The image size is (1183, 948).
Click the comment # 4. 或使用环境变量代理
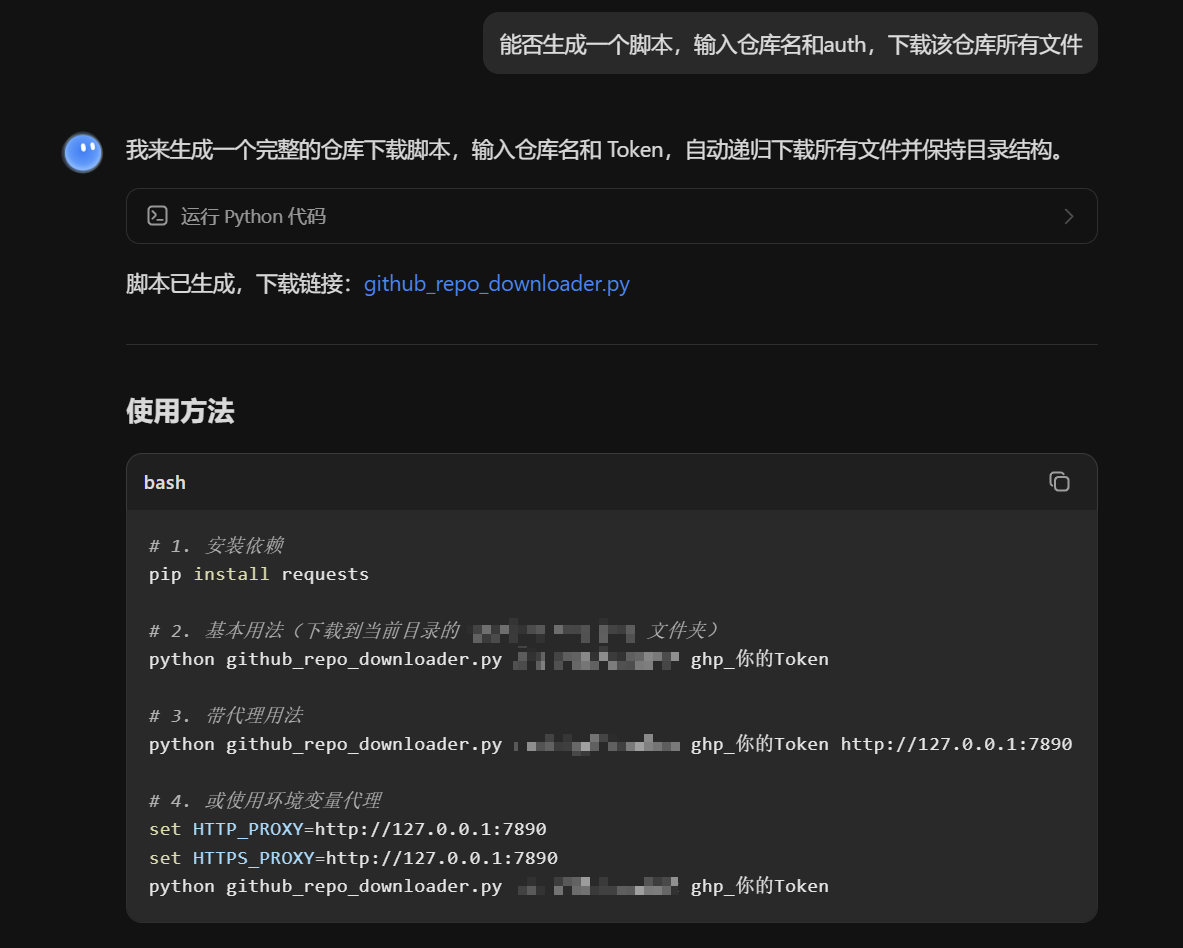265,800
